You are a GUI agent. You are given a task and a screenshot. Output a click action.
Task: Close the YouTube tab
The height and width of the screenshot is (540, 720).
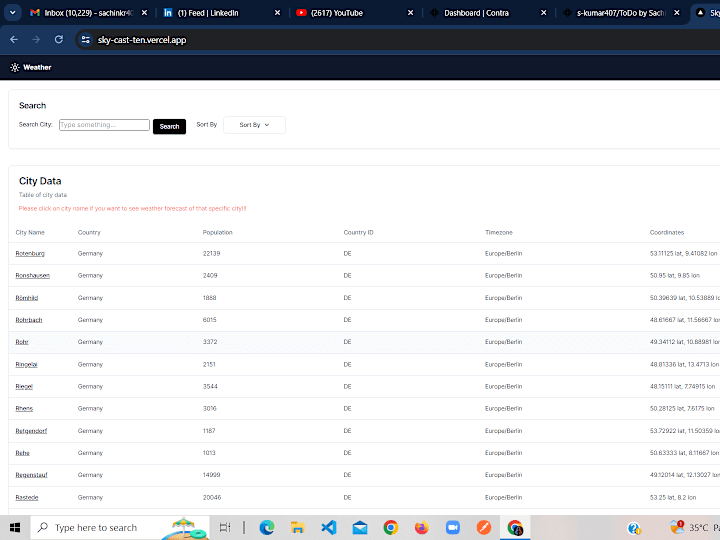(411, 13)
